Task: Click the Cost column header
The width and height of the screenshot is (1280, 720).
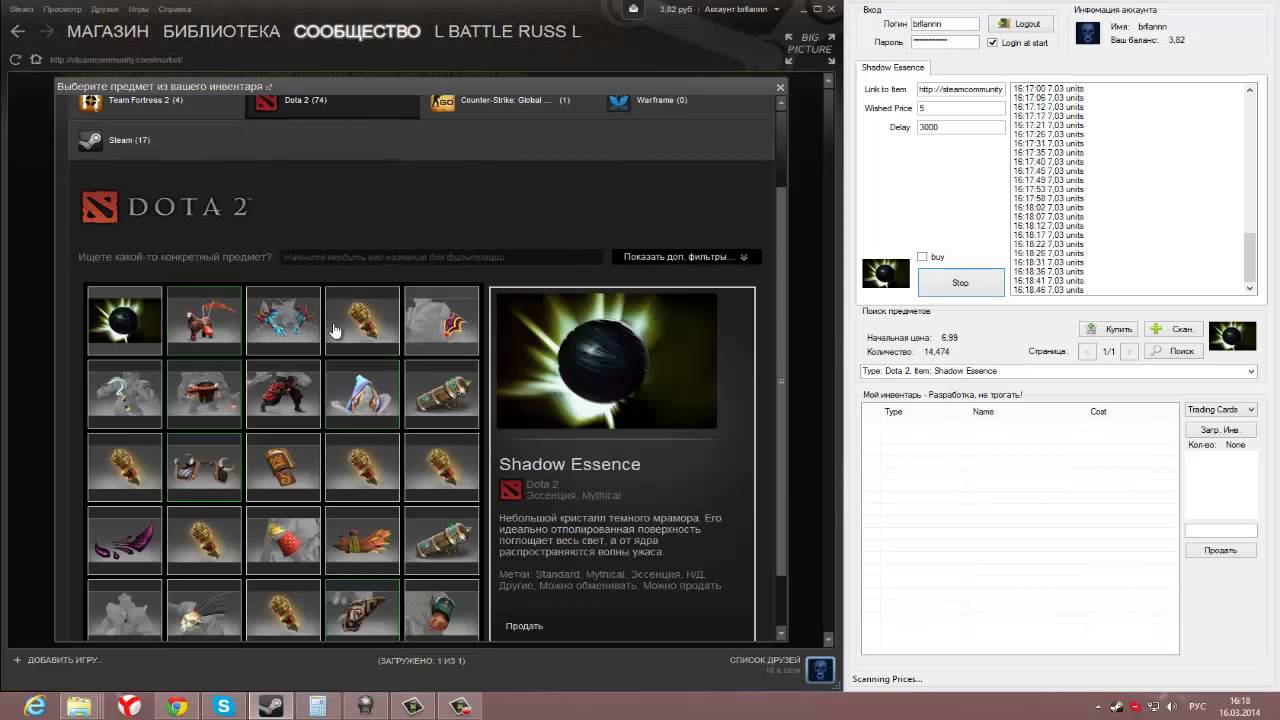Action: [x=1098, y=412]
